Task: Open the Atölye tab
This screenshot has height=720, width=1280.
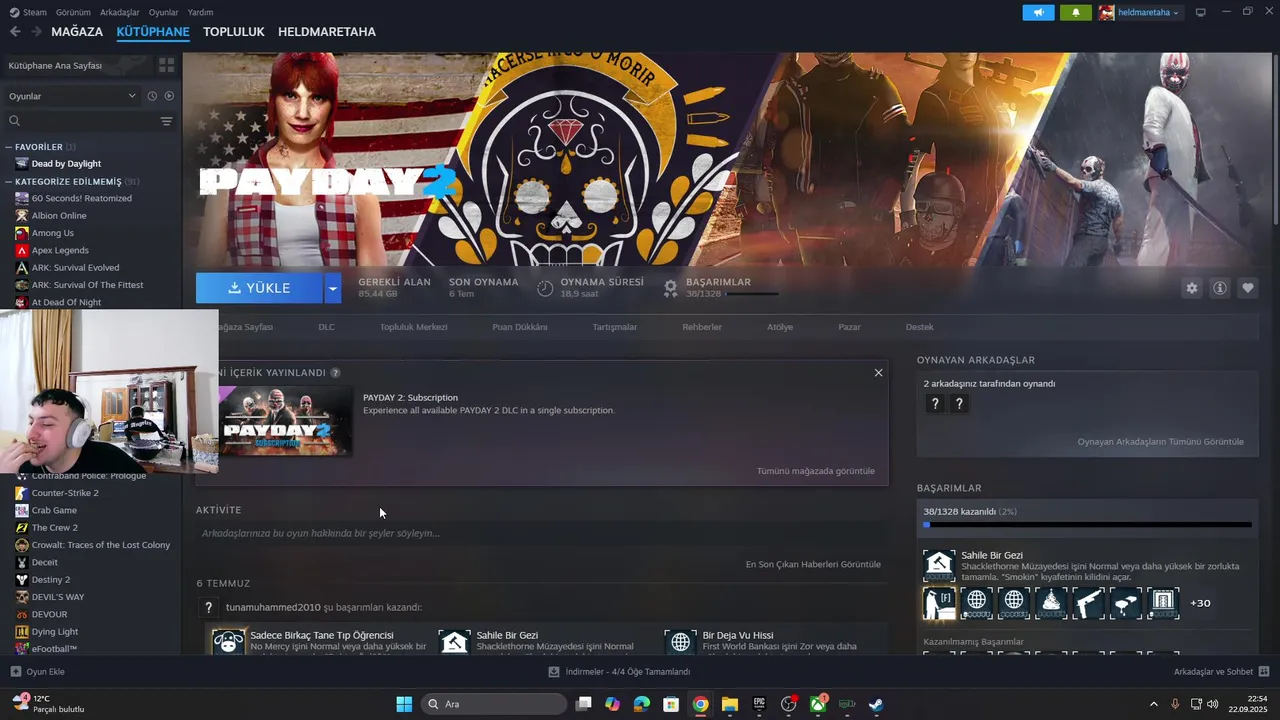Action: 780,327
